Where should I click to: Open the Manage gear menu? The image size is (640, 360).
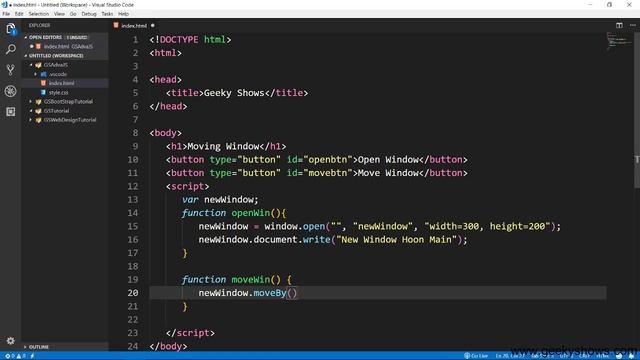click(x=11, y=340)
